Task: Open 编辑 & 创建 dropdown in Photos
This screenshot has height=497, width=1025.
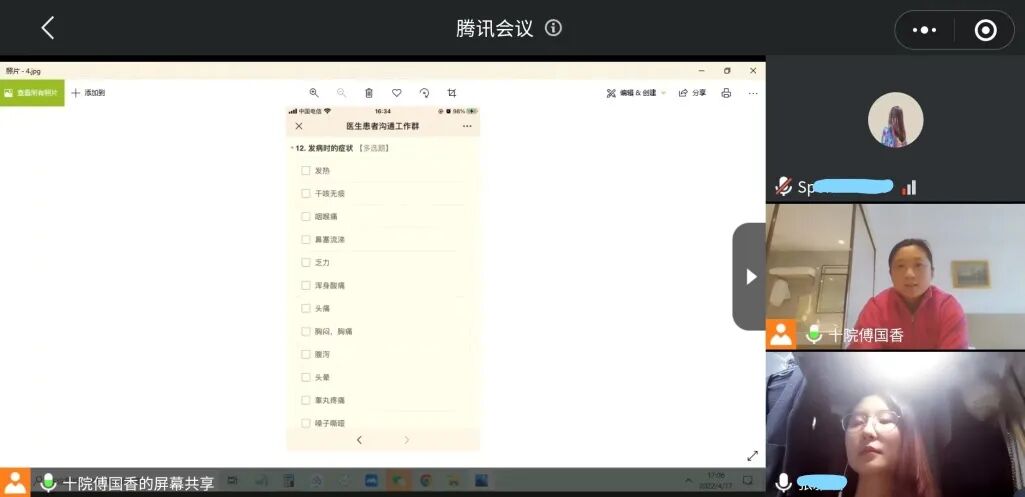Action: (x=636, y=93)
